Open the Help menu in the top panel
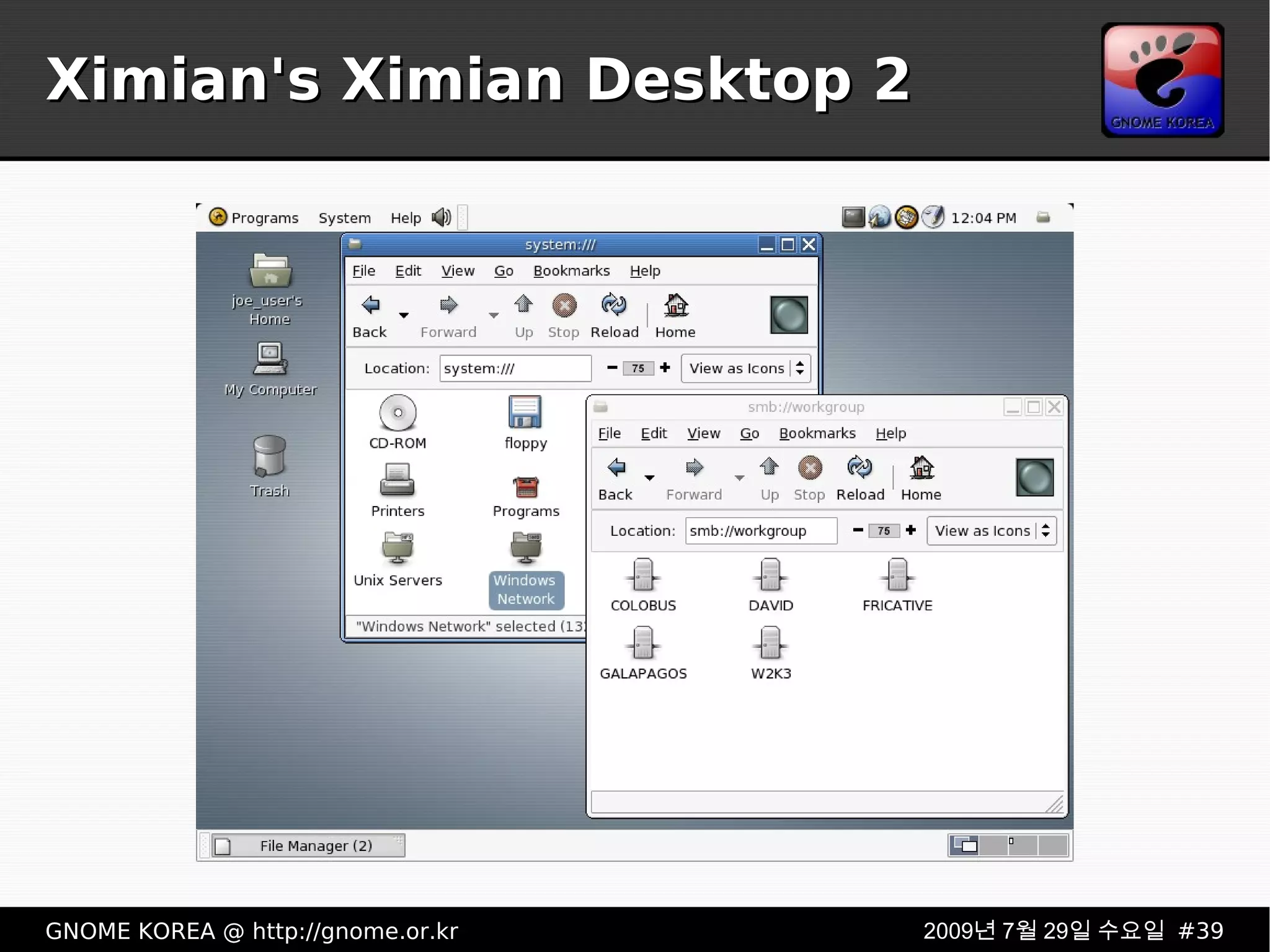 406,218
